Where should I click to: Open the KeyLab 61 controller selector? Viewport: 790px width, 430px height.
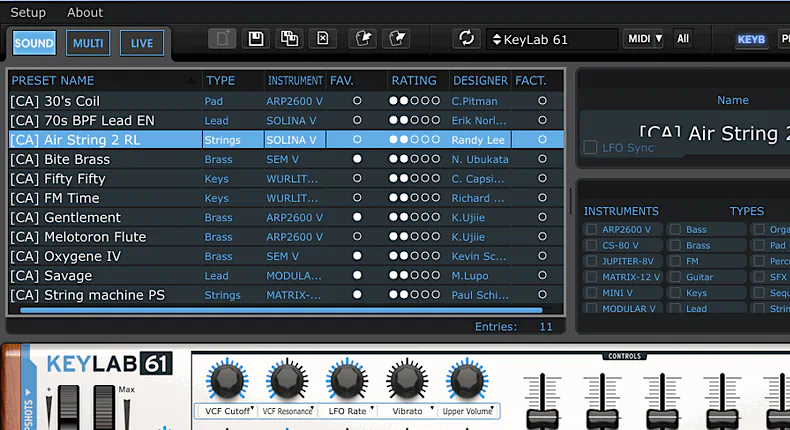pyautogui.click(x=552, y=39)
